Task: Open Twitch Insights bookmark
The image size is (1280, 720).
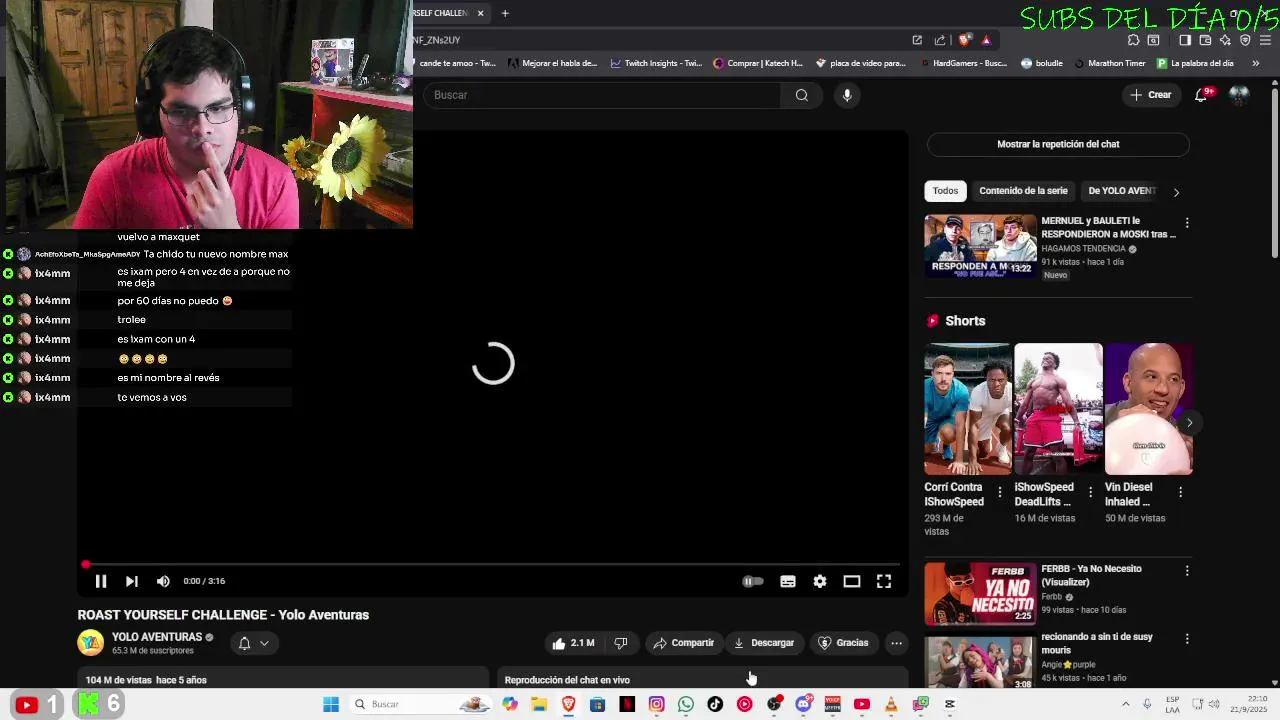Action: [655, 63]
